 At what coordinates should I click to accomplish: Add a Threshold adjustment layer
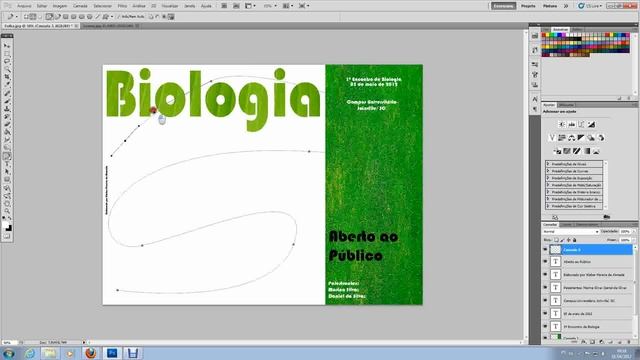(x=577, y=151)
